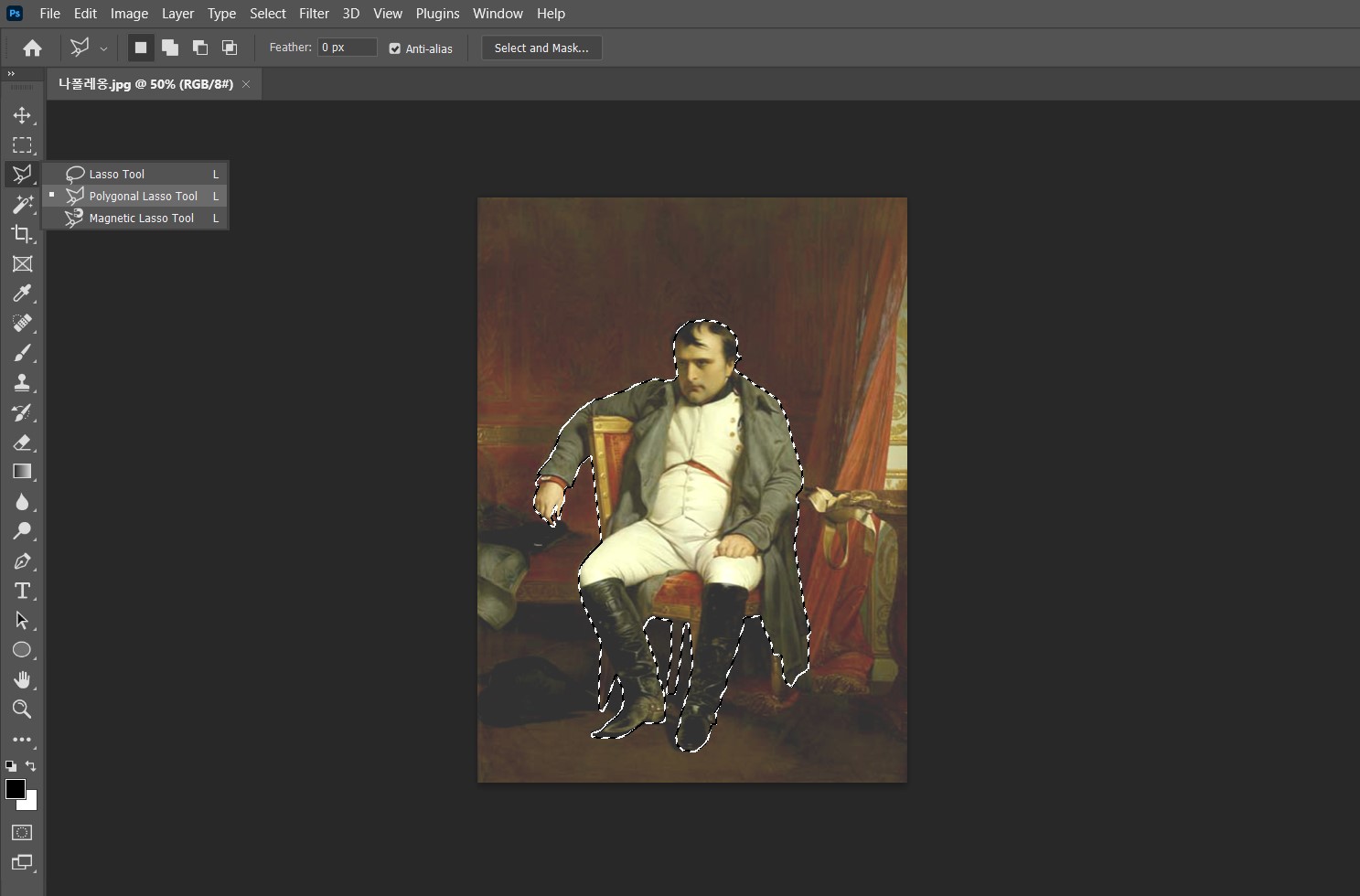Open the 3D menu

(x=350, y=14)
